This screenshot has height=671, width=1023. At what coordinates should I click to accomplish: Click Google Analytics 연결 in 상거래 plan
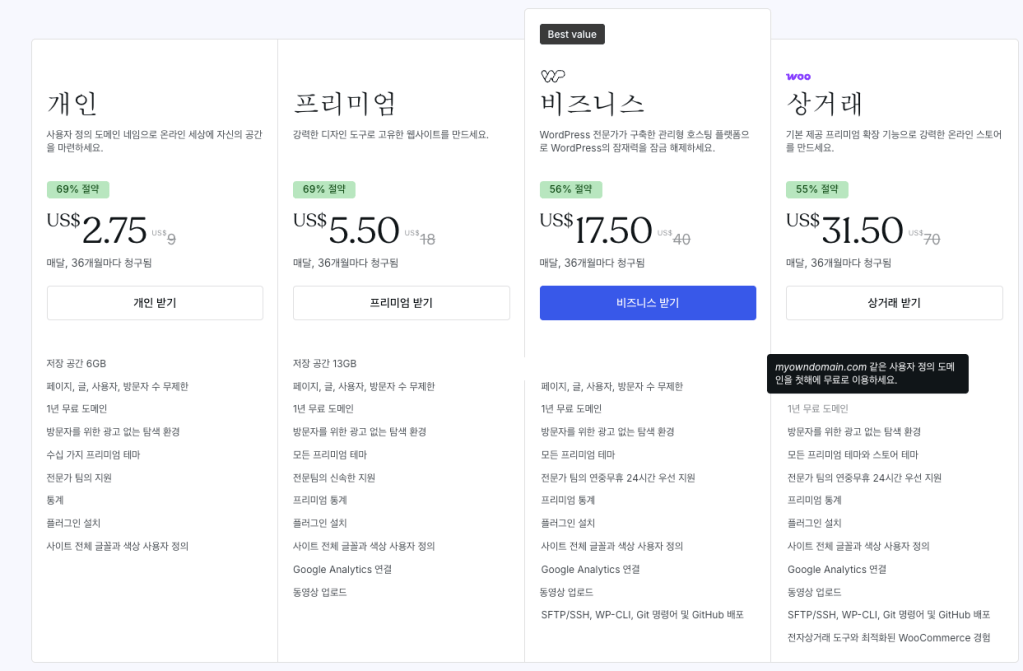click(x=837, y=569)
